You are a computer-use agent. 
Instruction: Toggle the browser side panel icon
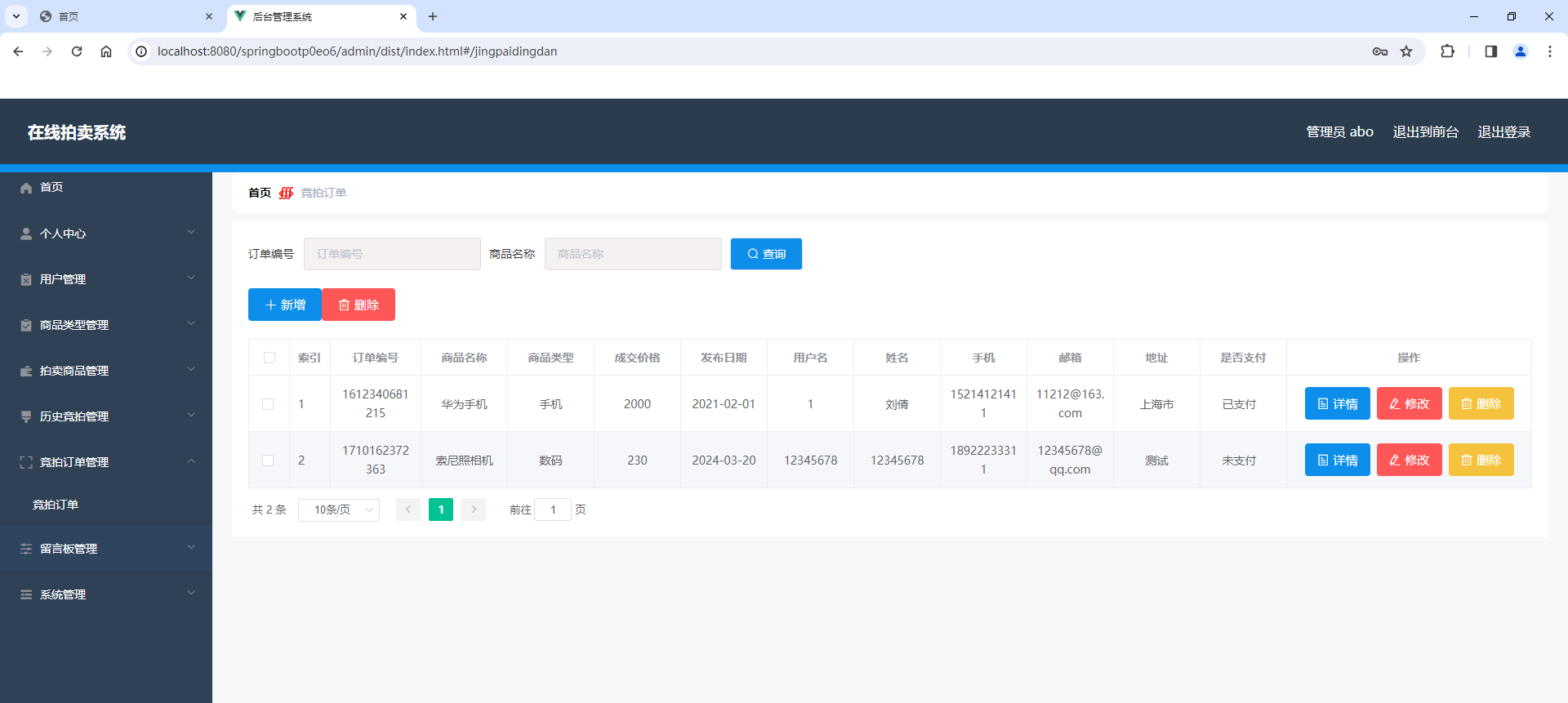[x=1490, y=51]
